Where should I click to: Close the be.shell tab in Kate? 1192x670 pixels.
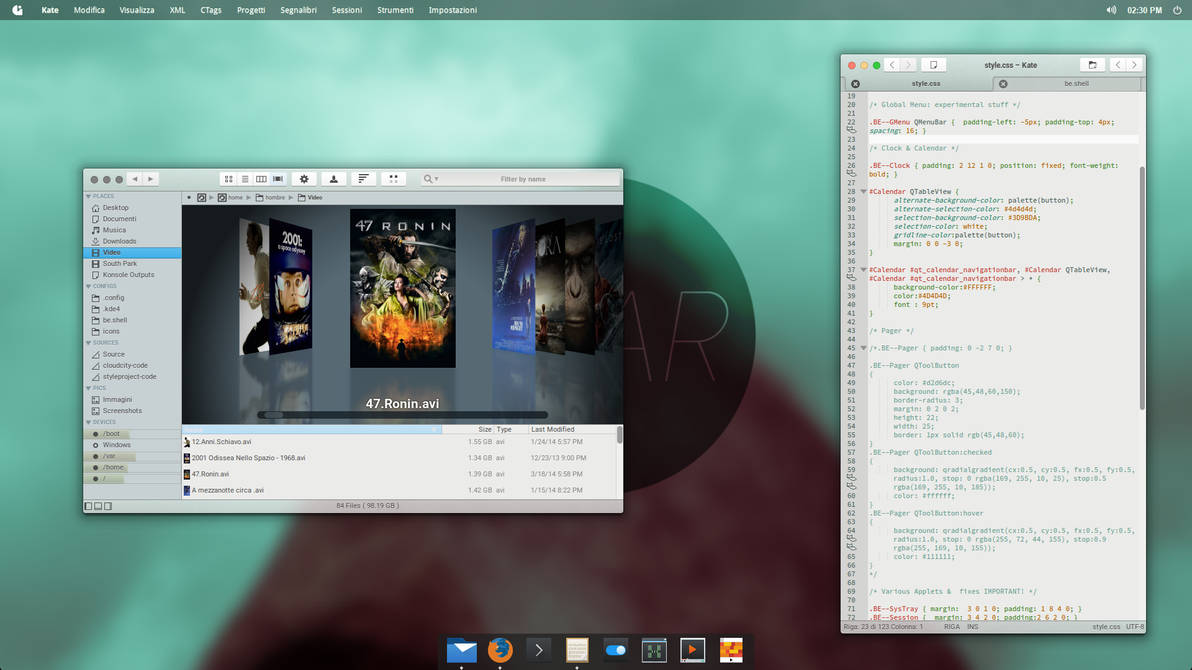pyautogui.click(x=1003, y=84)
